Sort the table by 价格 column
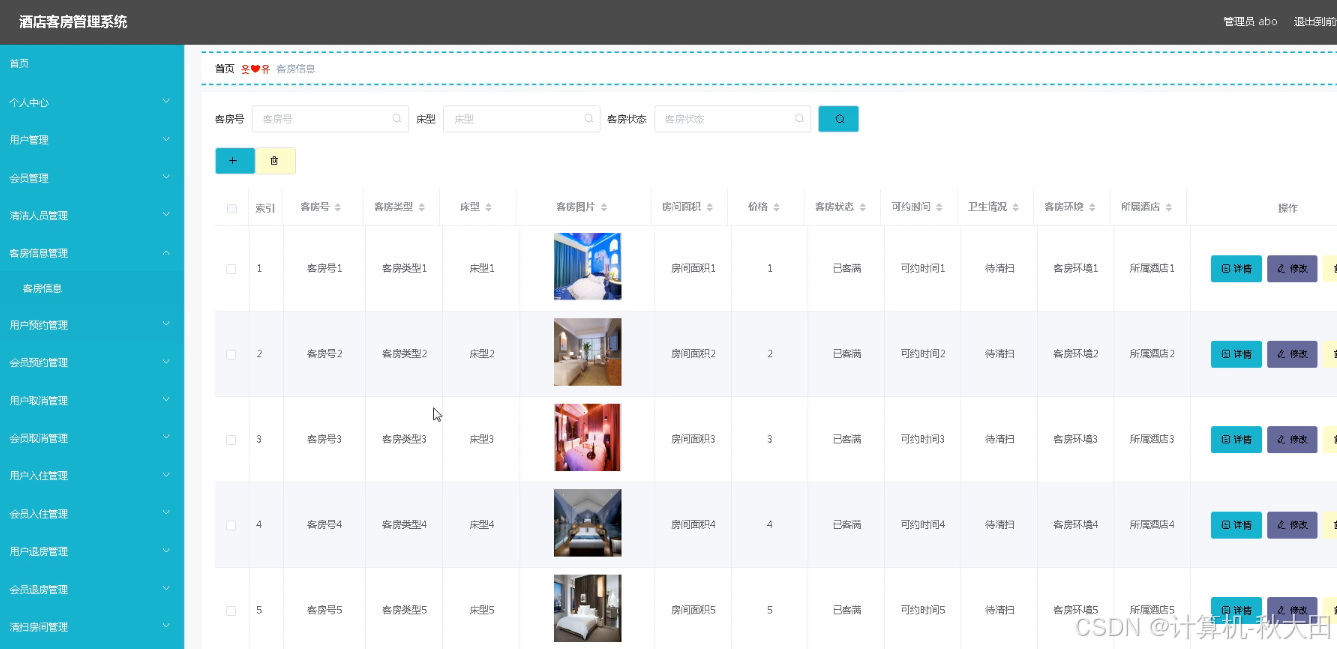 pyautogui.click(x=776, y=208)
